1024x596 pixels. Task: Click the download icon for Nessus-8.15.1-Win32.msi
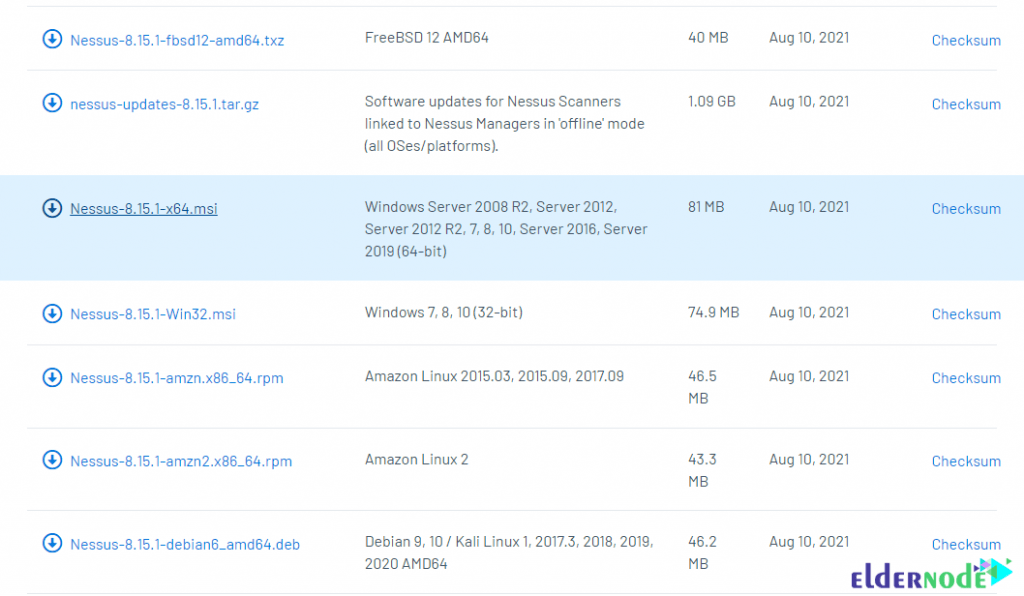coord(51,313)
